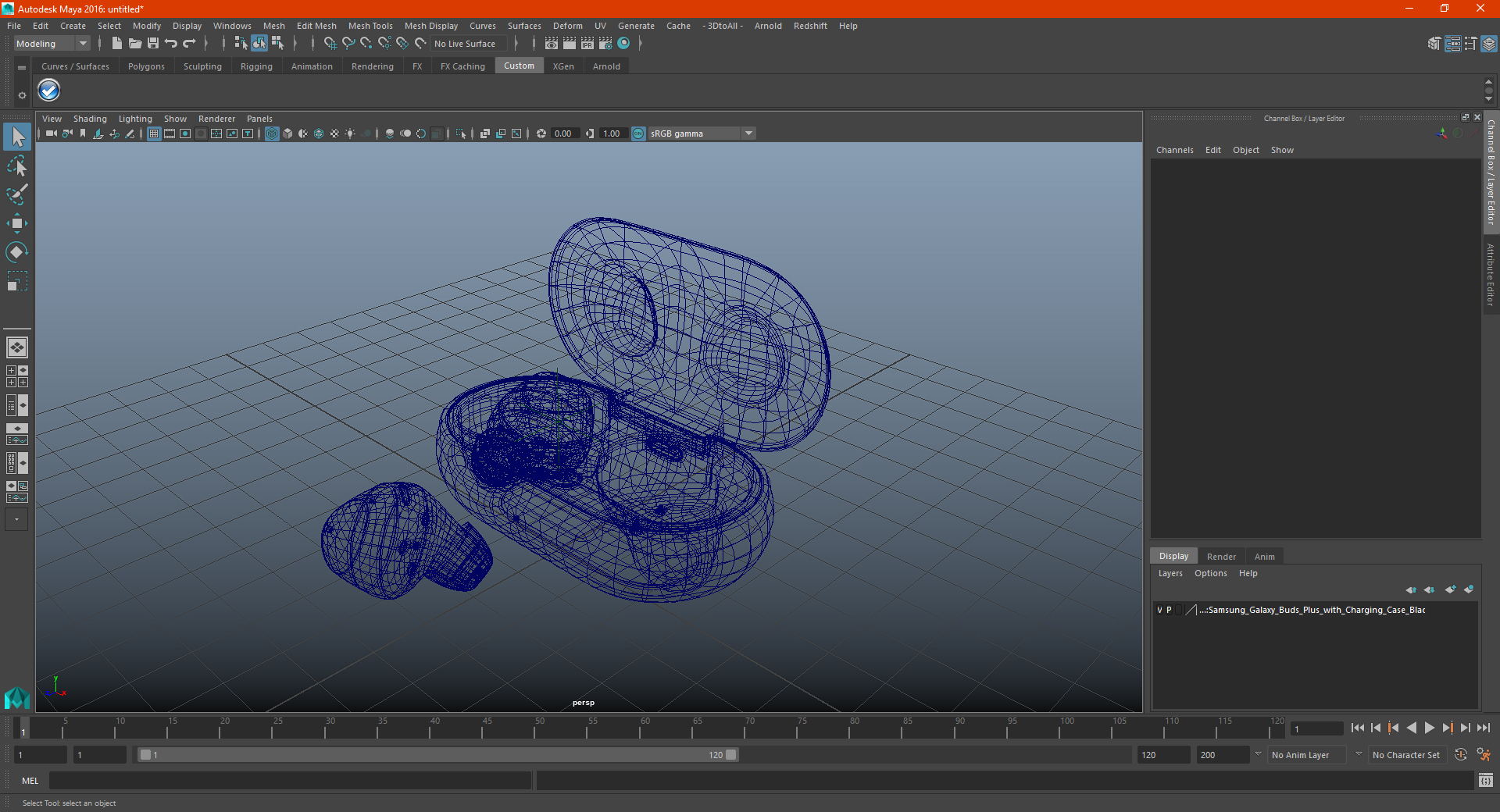Click the gamma value field 1.00
This screenshot has width=1500, height=812.
coord(614,134)
